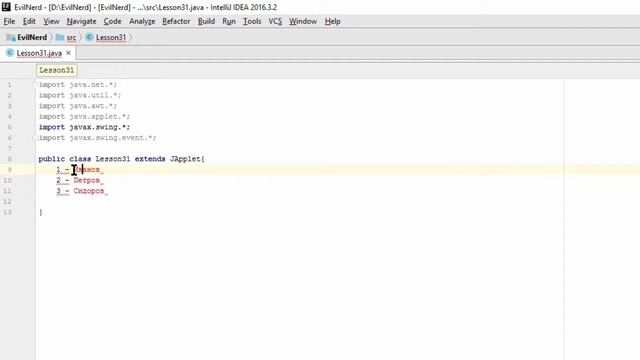
Task: Switch to the Lesson31.java editor tab
Action: click(x=39, y=53)
